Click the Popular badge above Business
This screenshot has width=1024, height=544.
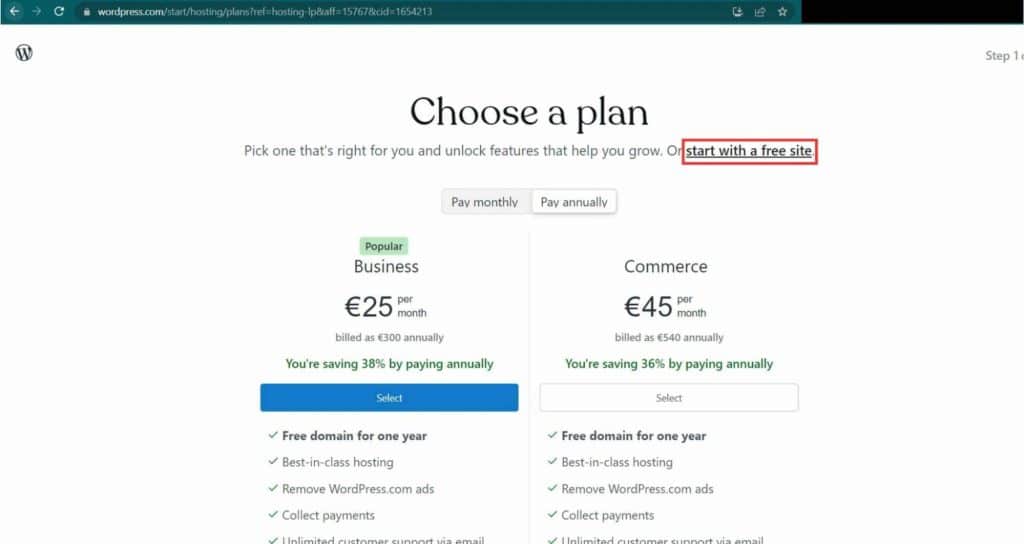[x=384, y=246]
